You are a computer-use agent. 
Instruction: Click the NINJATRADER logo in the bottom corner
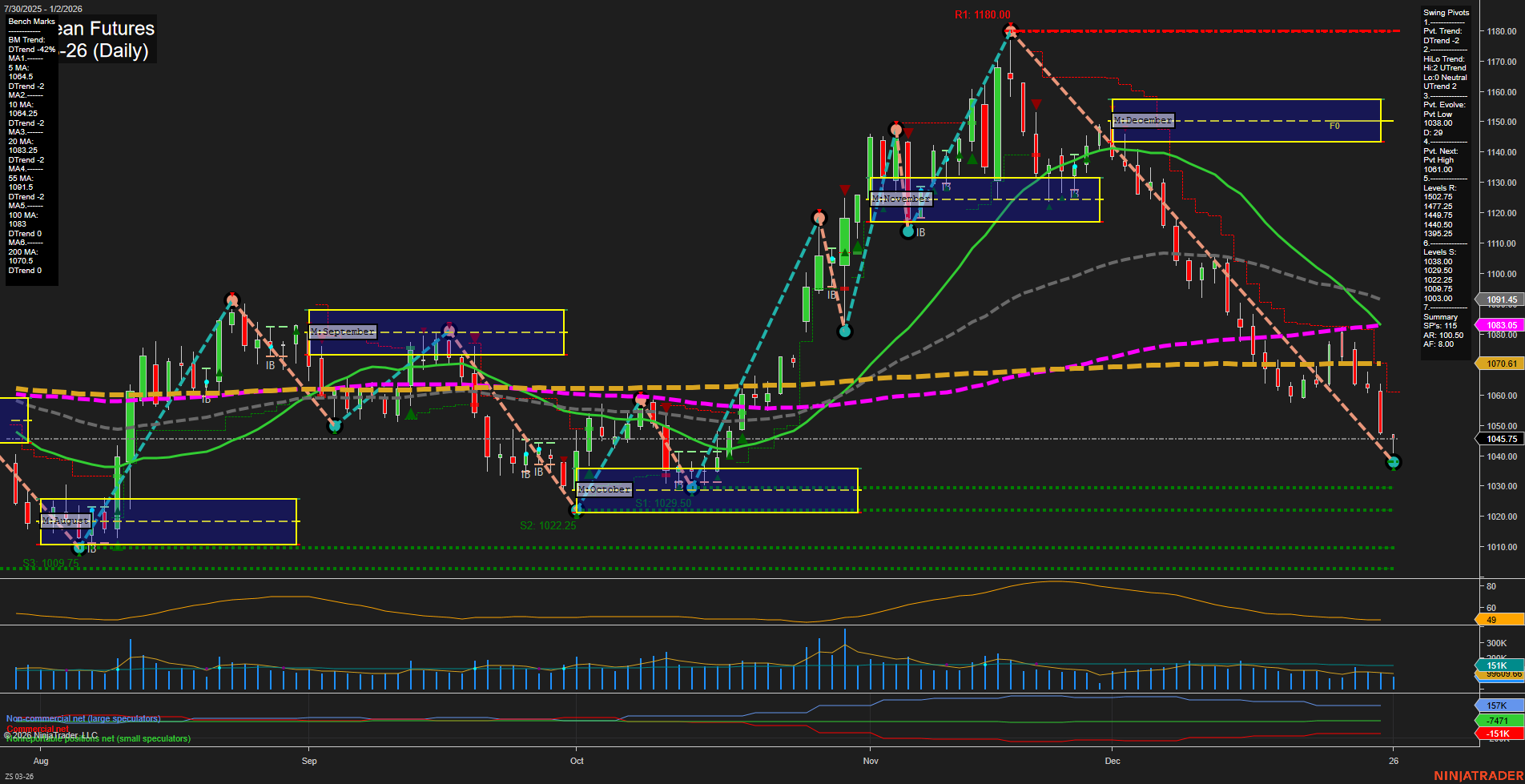(x=1477, y=774)
